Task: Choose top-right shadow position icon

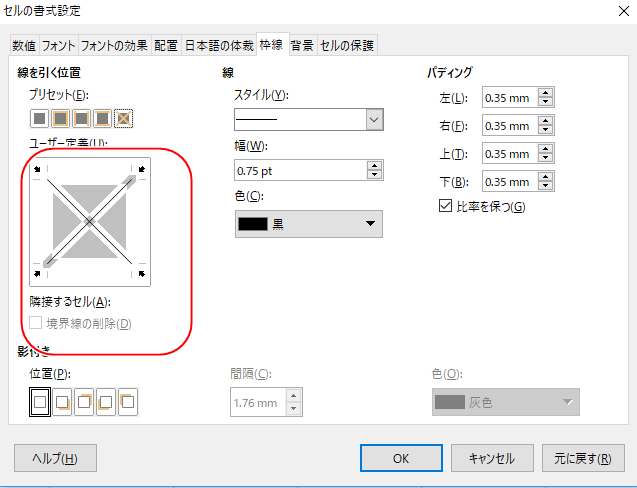Action: point(84,402)
